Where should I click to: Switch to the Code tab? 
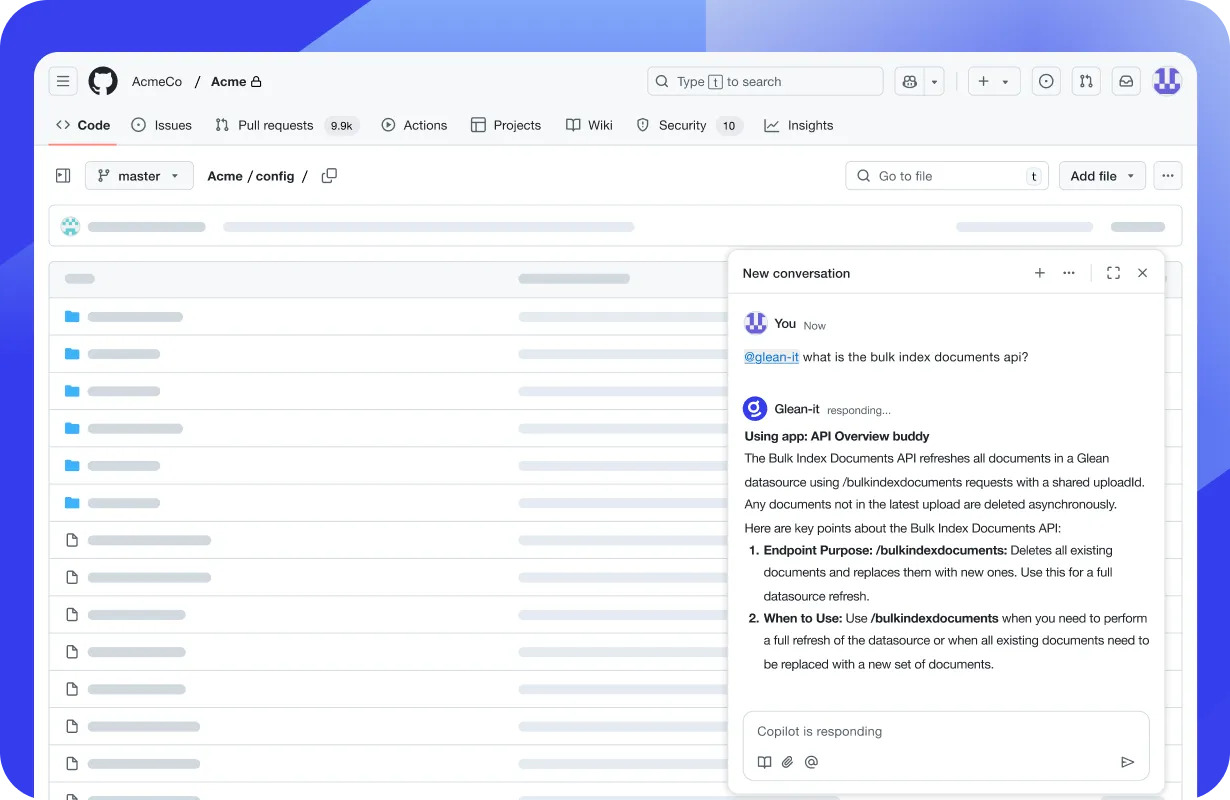pyautogui.click(x=83, y=125)
